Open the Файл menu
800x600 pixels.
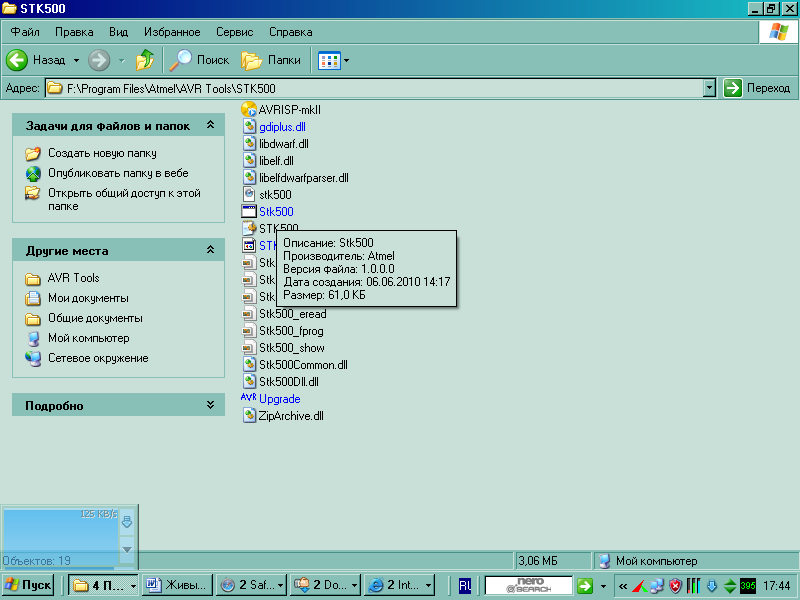click(x=25, y=32)
